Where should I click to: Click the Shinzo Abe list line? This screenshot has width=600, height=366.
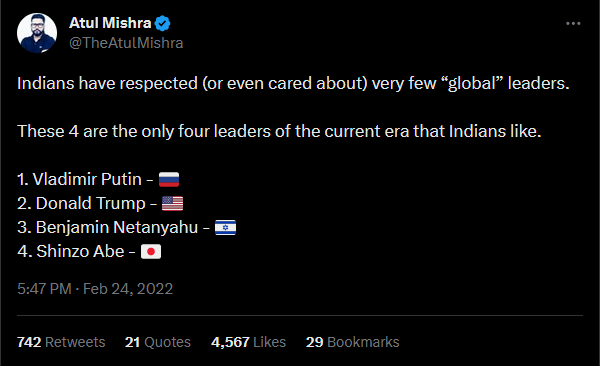89,252
